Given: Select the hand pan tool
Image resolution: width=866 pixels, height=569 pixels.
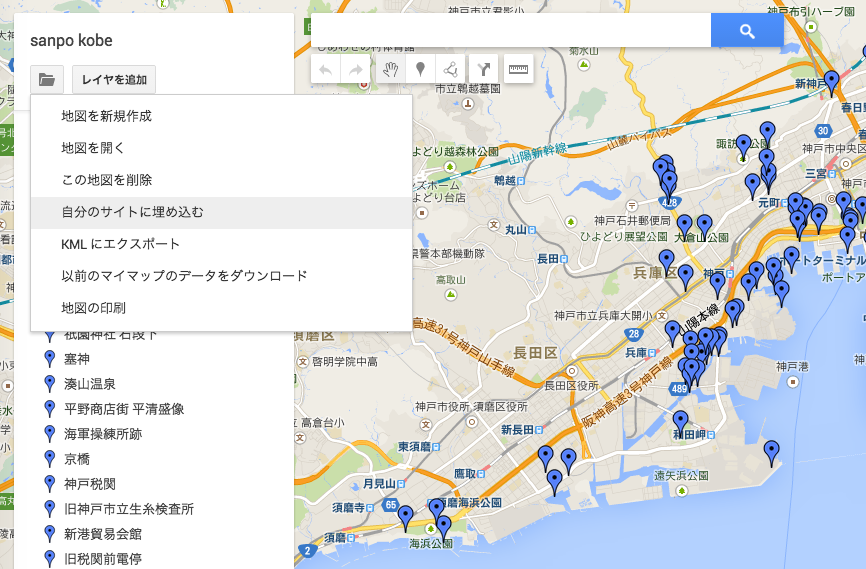Looking at the screenshot, I should click(x=390, y=69).
